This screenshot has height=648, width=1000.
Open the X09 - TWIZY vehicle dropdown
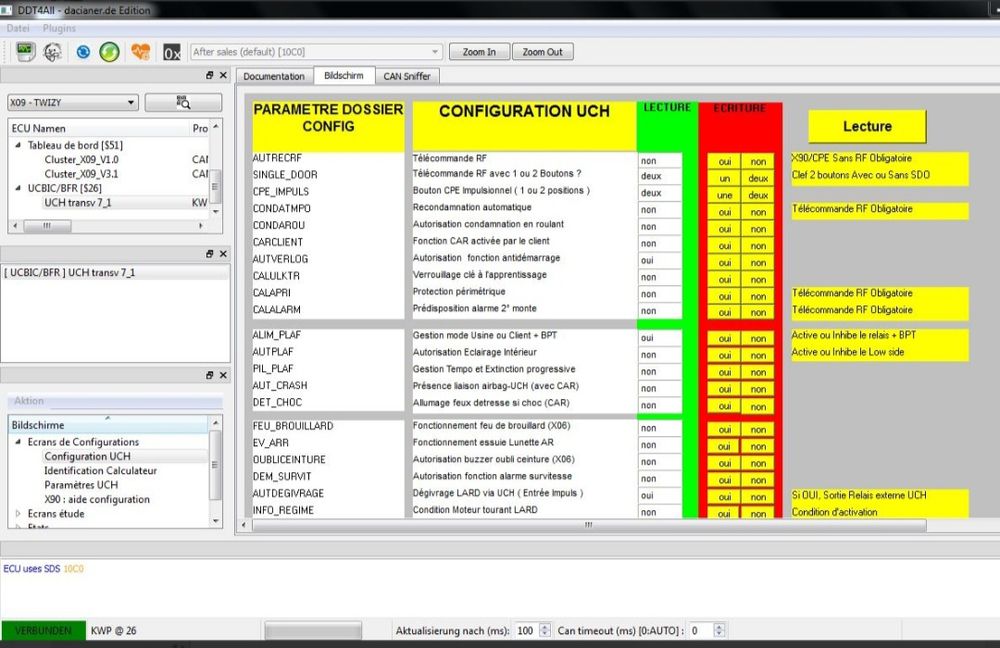(x=73, y=102)
